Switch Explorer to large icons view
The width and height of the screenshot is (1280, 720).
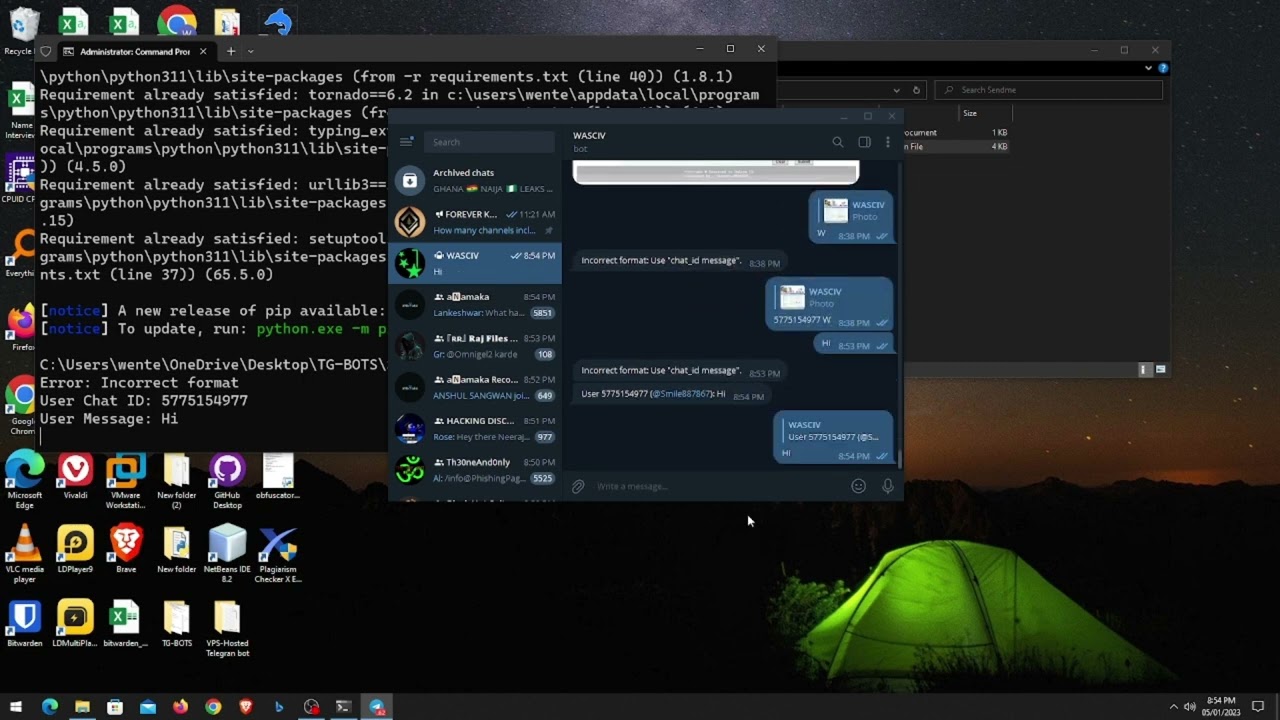[x=1161, y=369]
